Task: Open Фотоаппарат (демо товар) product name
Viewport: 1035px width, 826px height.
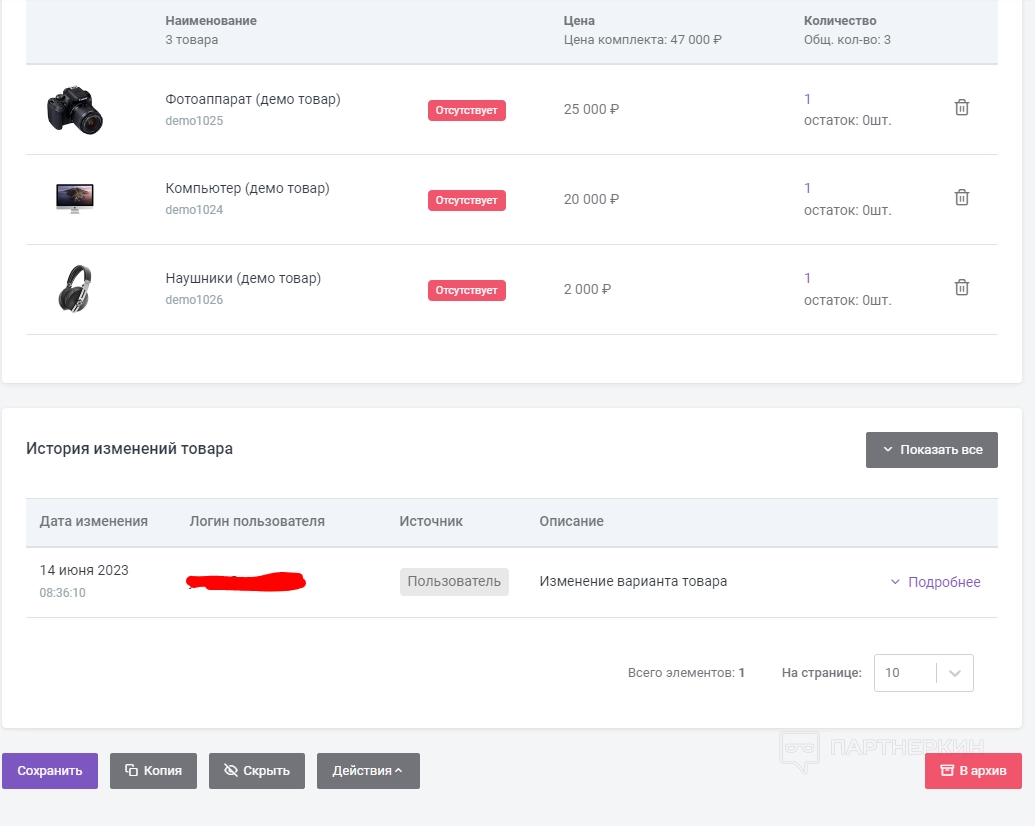Action: pos(253,99)
